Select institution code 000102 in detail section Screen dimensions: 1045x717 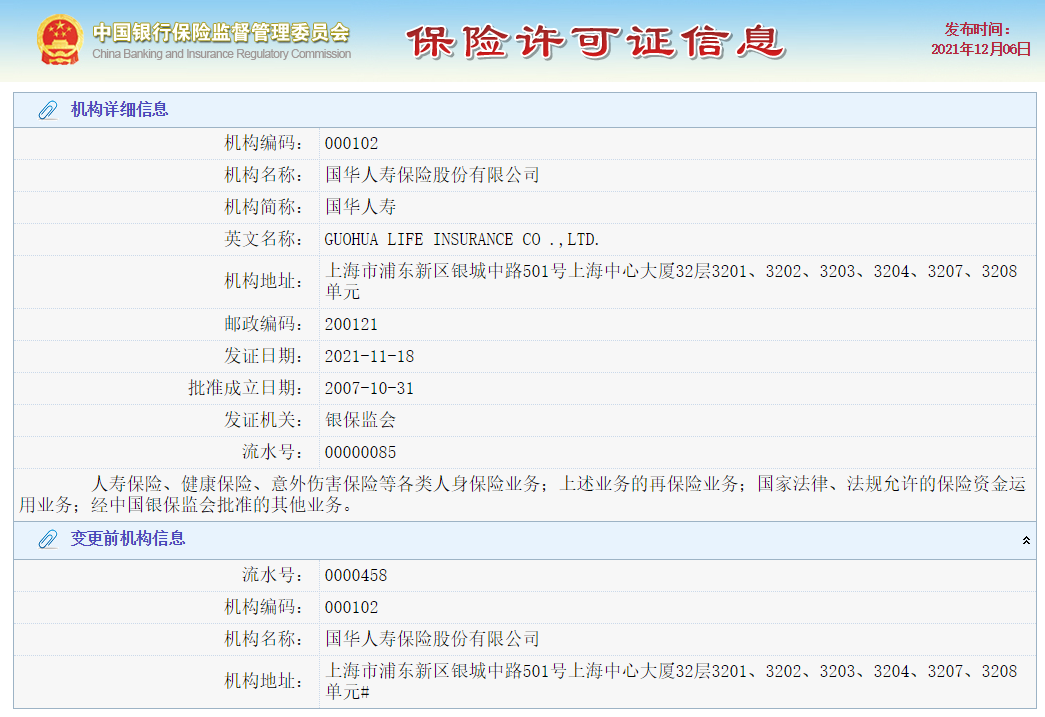[x=351, y=143]
